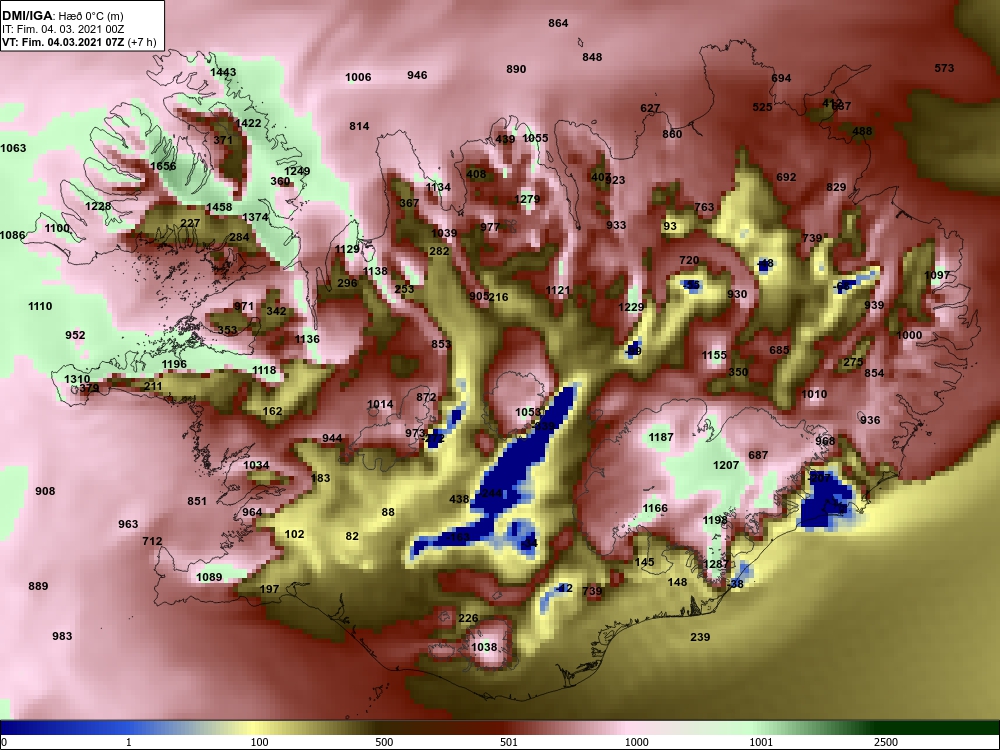The image size is (1000, 750).
Task: Select the map value '627'
Action: click(x=650, y=108)
